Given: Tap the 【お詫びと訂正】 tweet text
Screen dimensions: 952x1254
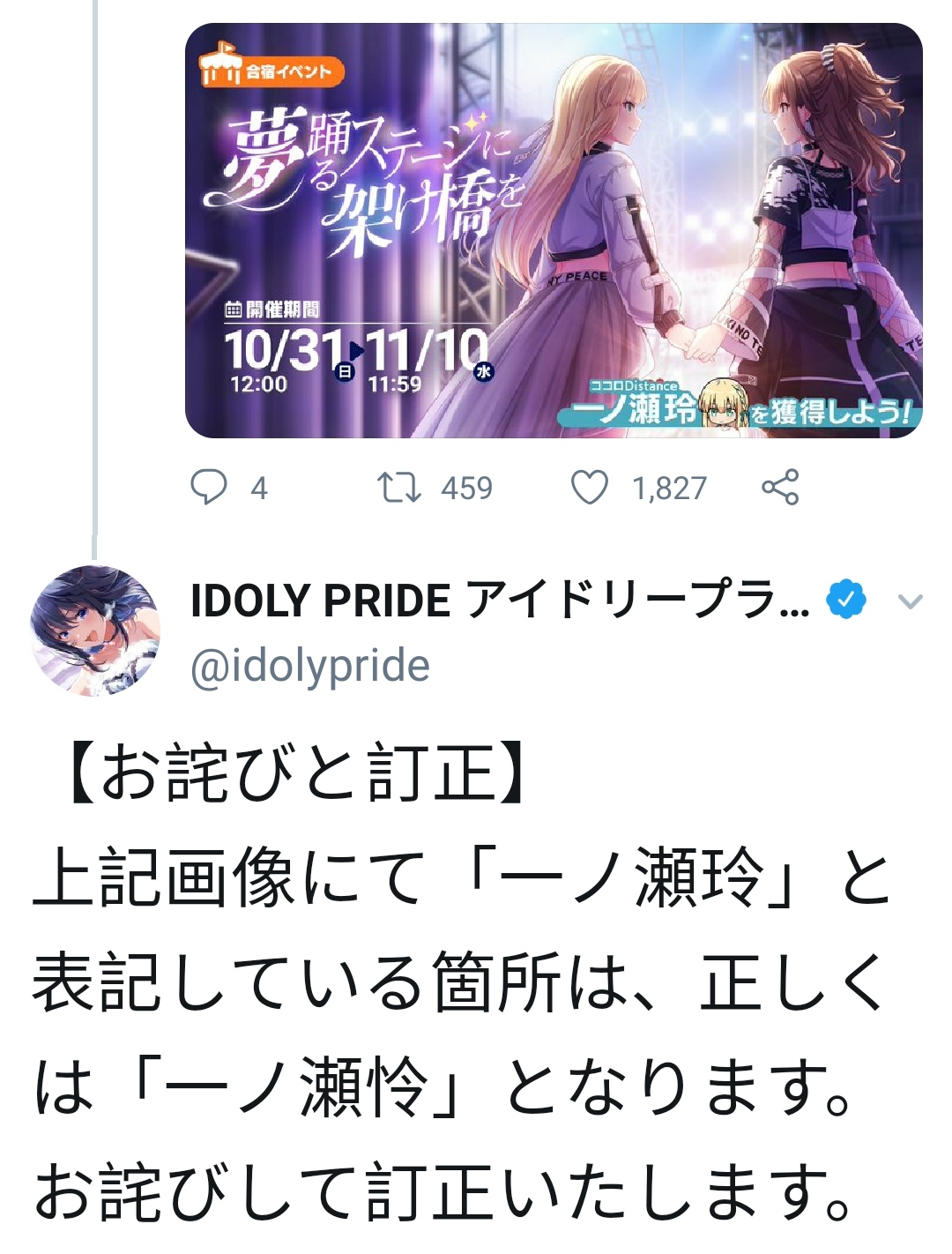Looking at the screenshot, I should click(x=295, y=773).
